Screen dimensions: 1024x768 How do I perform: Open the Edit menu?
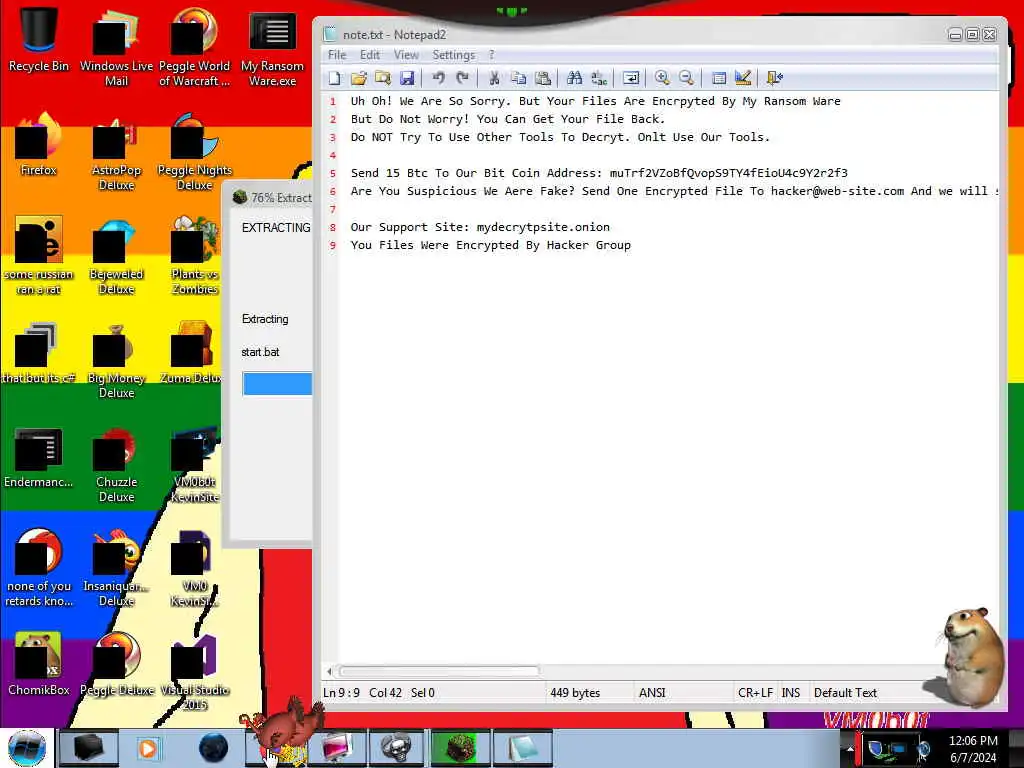coord(370,55)
